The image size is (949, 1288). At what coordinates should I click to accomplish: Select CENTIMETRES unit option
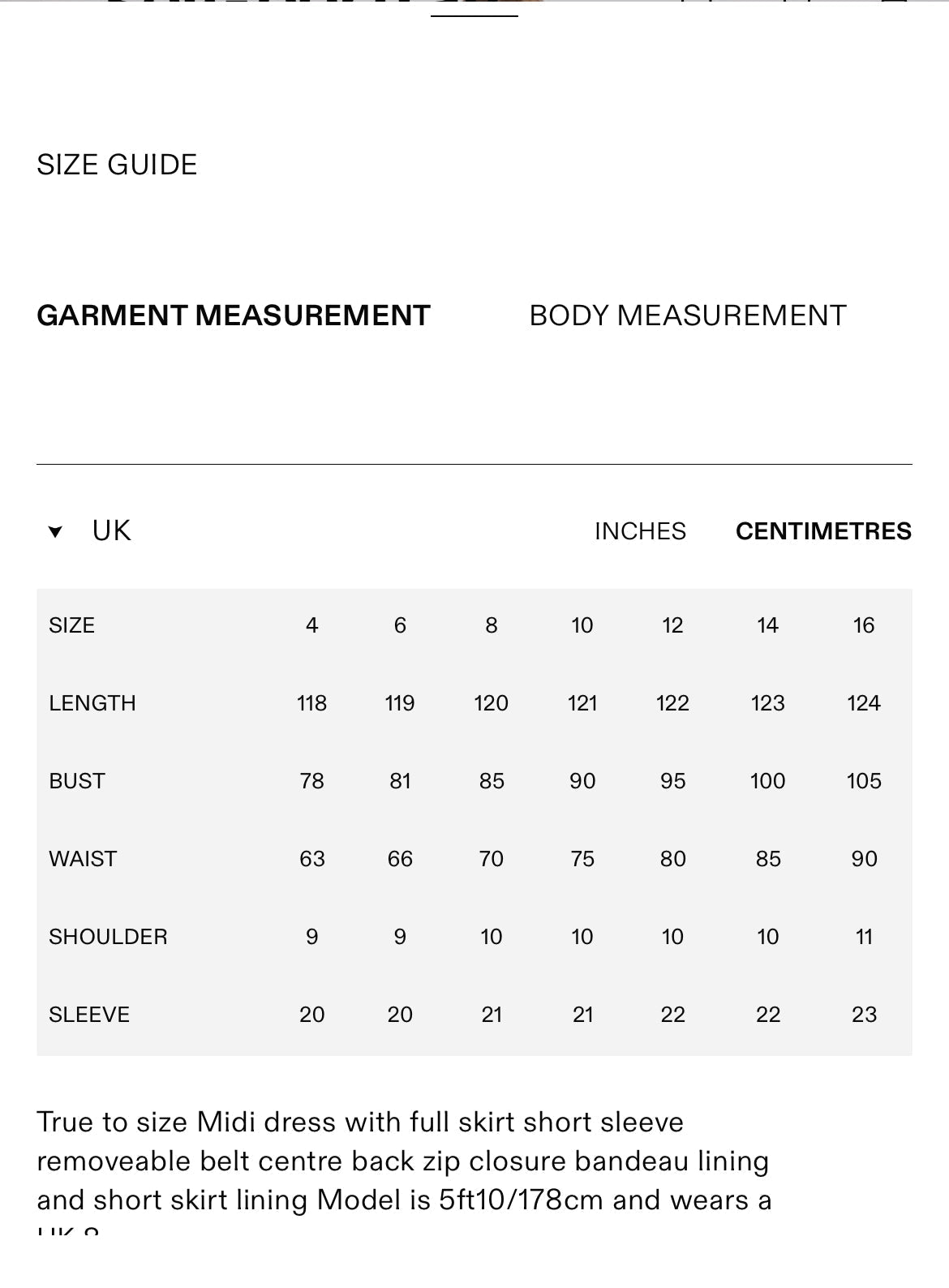[823, 531]
